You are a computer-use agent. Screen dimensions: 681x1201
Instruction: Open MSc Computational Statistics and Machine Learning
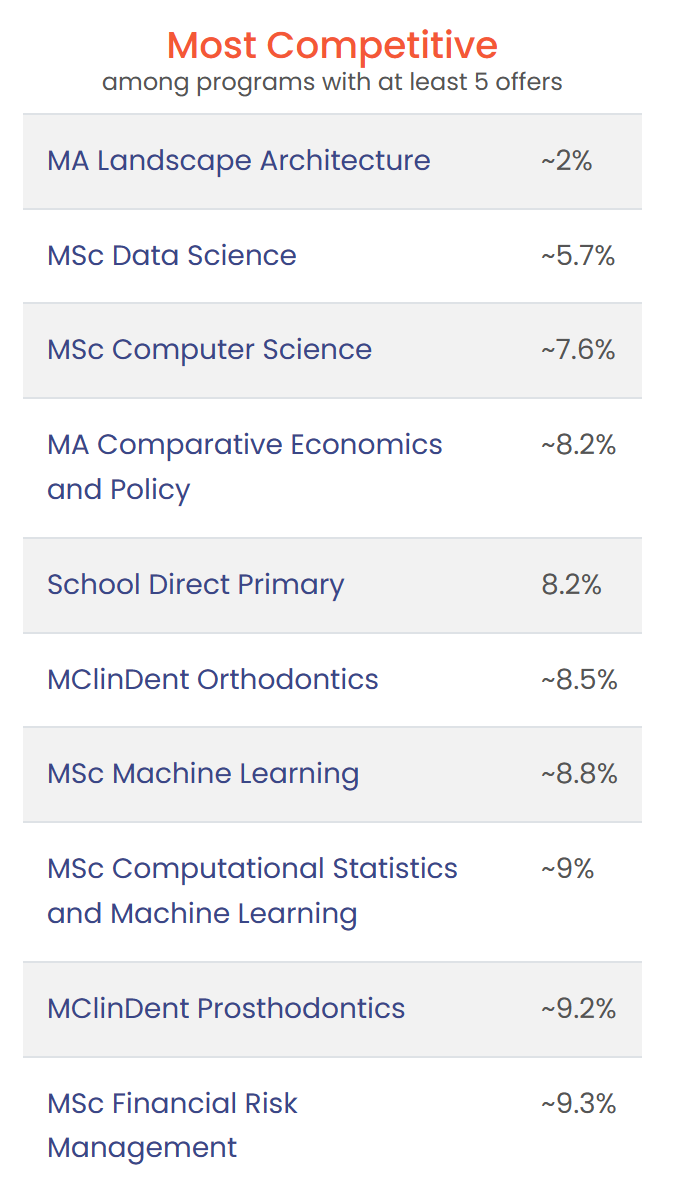pos(252,891)
